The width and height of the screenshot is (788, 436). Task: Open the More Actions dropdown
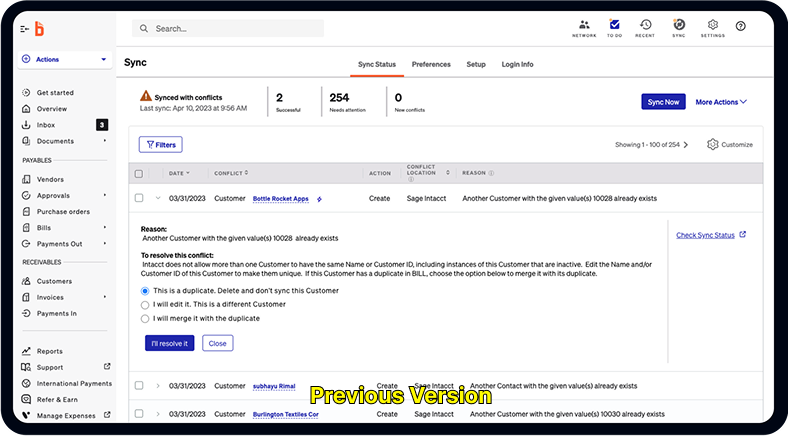click(x=721, y=102)
